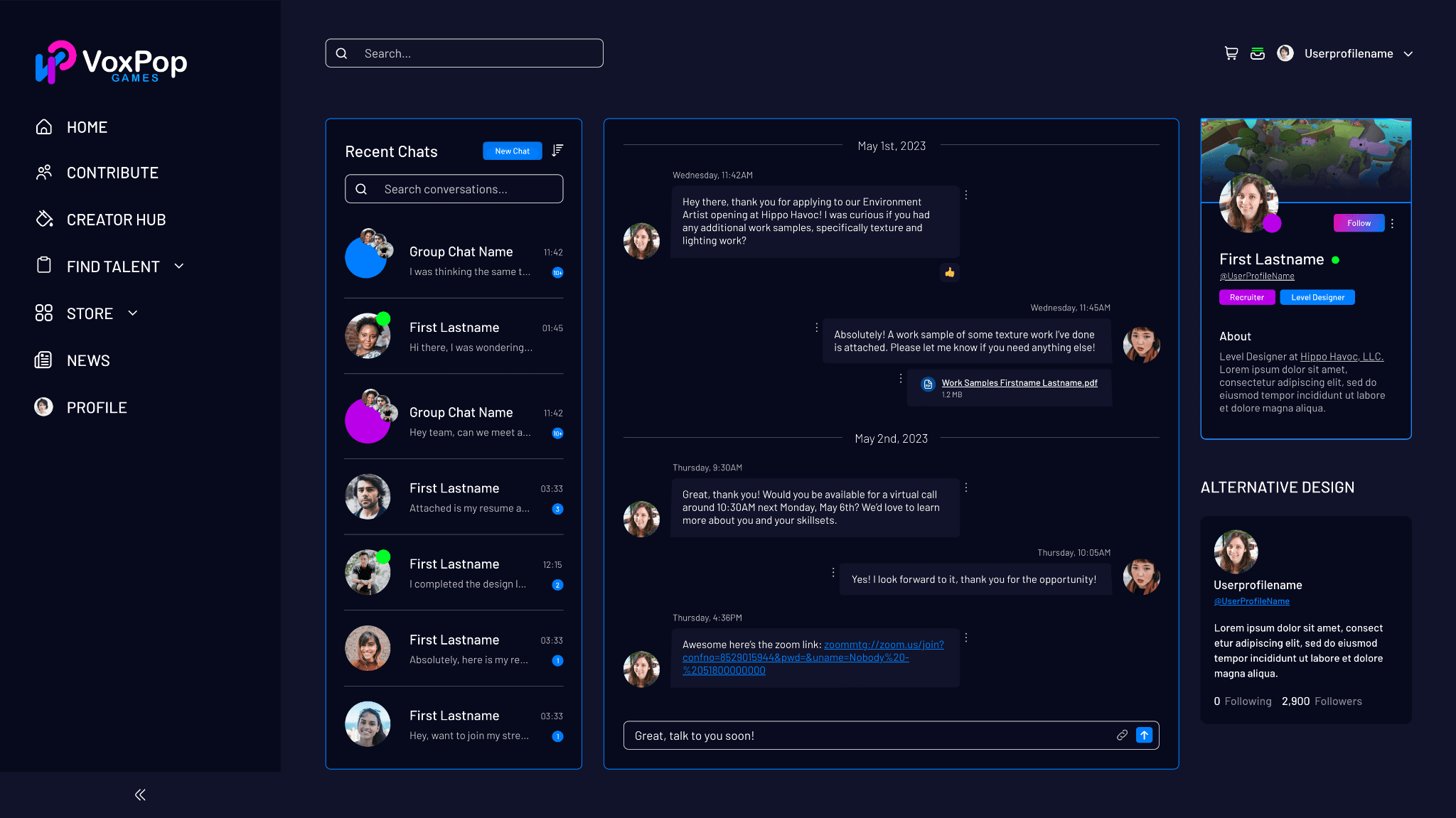Click the 2,900 Followers count

(x=1322, y=701)
